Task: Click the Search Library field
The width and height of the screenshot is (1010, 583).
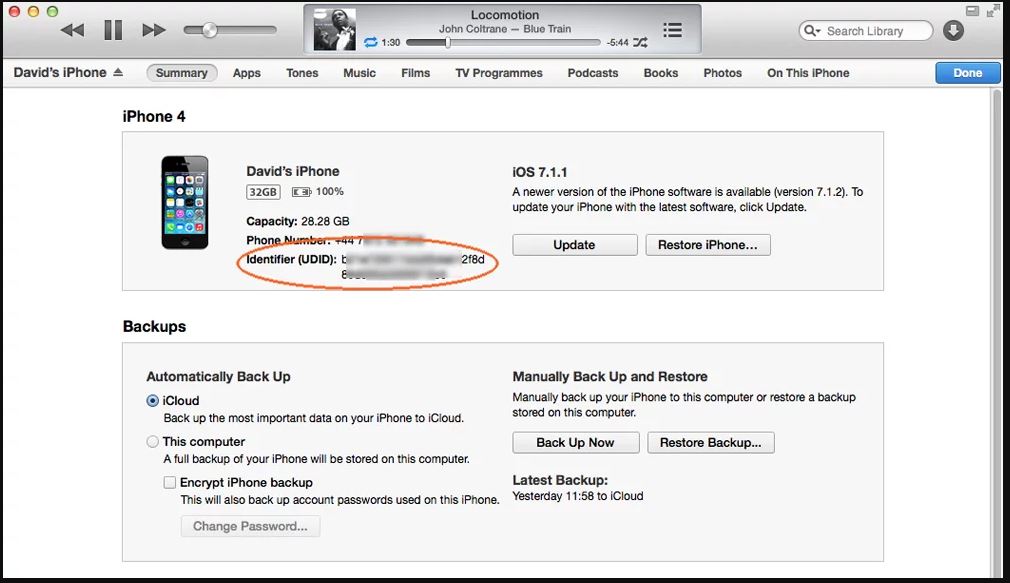Action: click(866, 31)
